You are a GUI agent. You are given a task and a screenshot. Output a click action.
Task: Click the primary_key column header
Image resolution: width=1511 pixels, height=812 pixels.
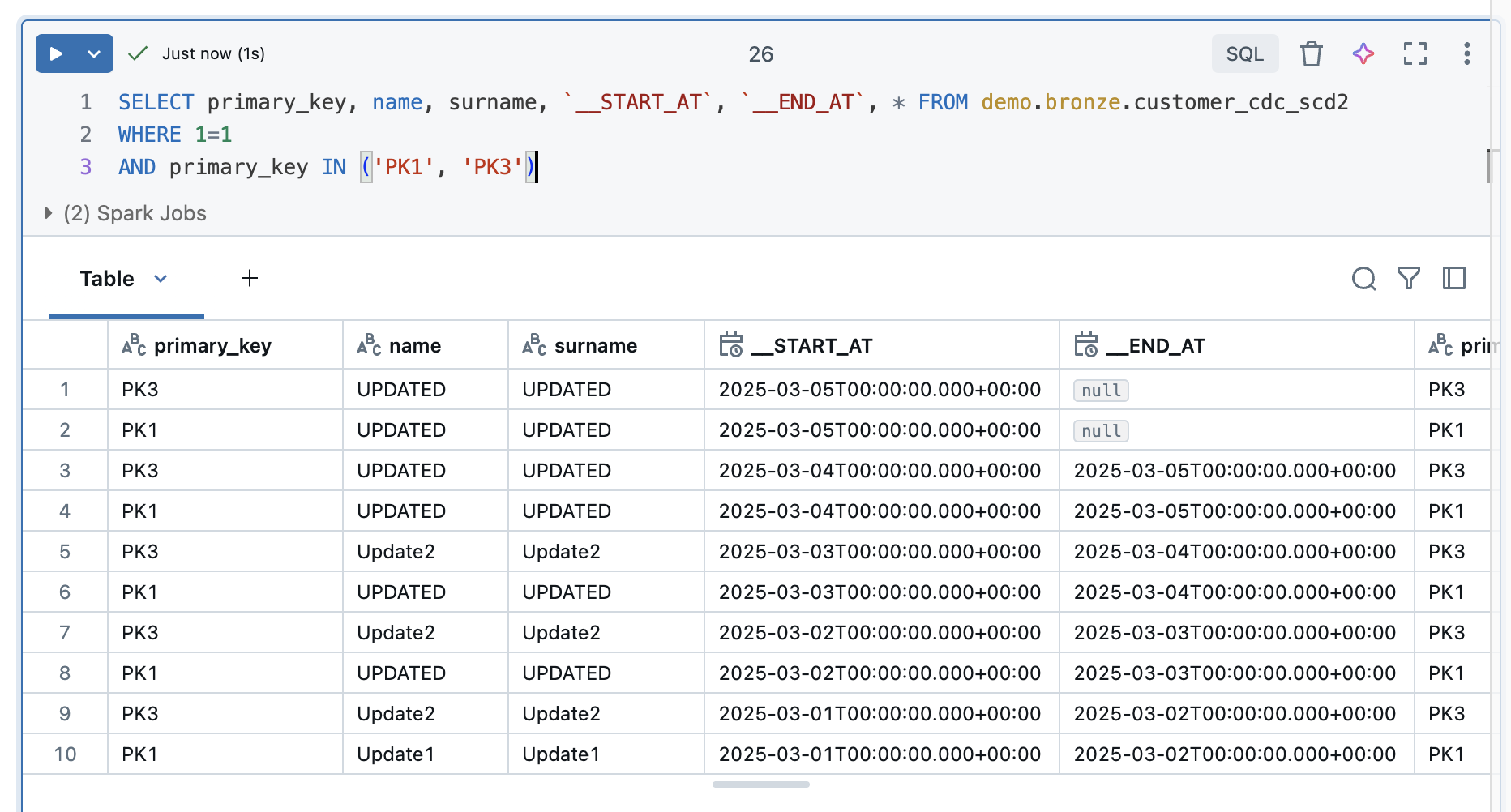pyautogui.click(x=212, y=346)
